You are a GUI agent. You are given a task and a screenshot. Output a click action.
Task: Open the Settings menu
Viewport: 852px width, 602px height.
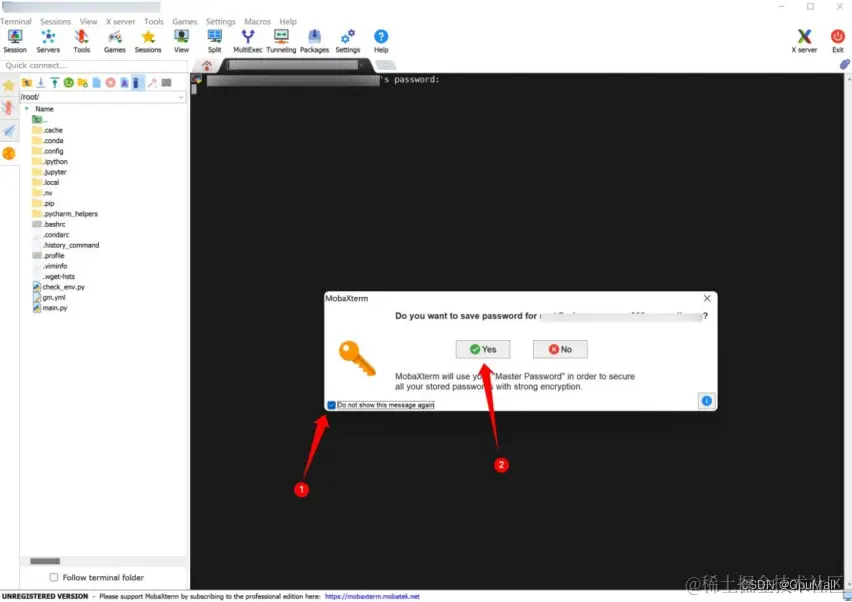[220, 22]
